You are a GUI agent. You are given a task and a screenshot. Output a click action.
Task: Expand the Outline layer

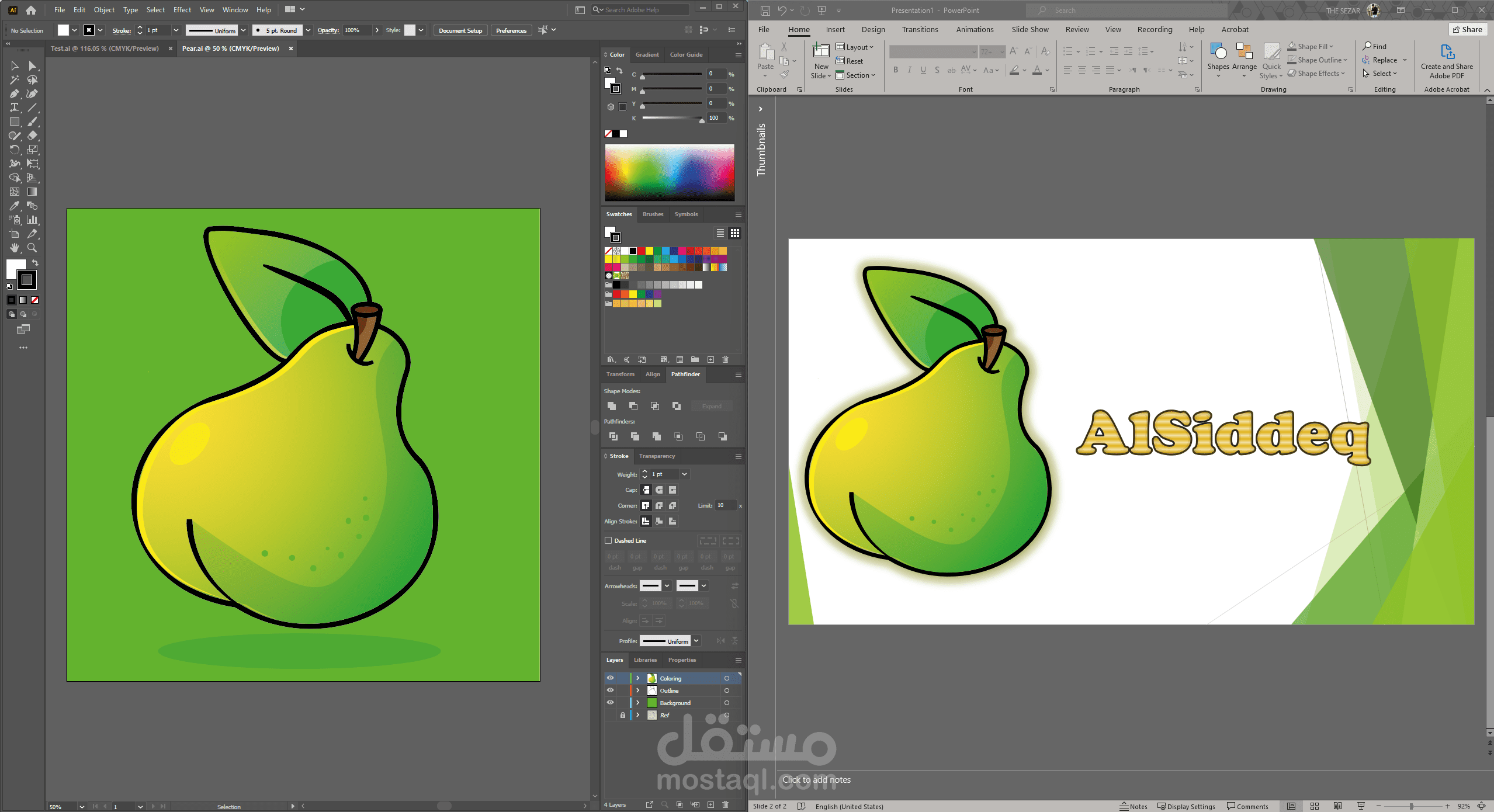click(x=638, y=690)
